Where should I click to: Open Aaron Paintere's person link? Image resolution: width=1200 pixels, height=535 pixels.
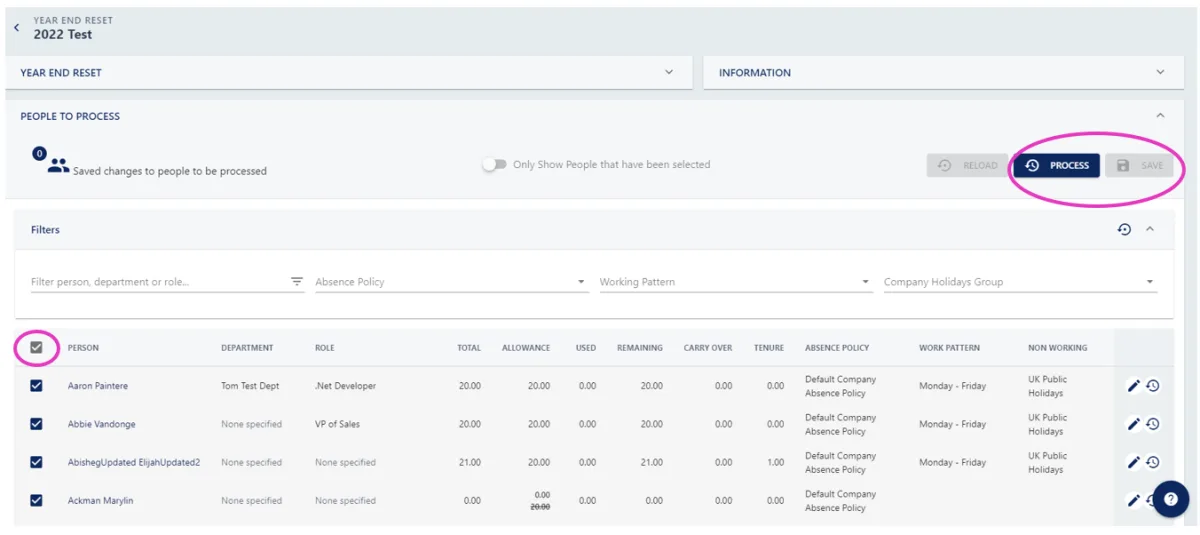click(98, 386)
